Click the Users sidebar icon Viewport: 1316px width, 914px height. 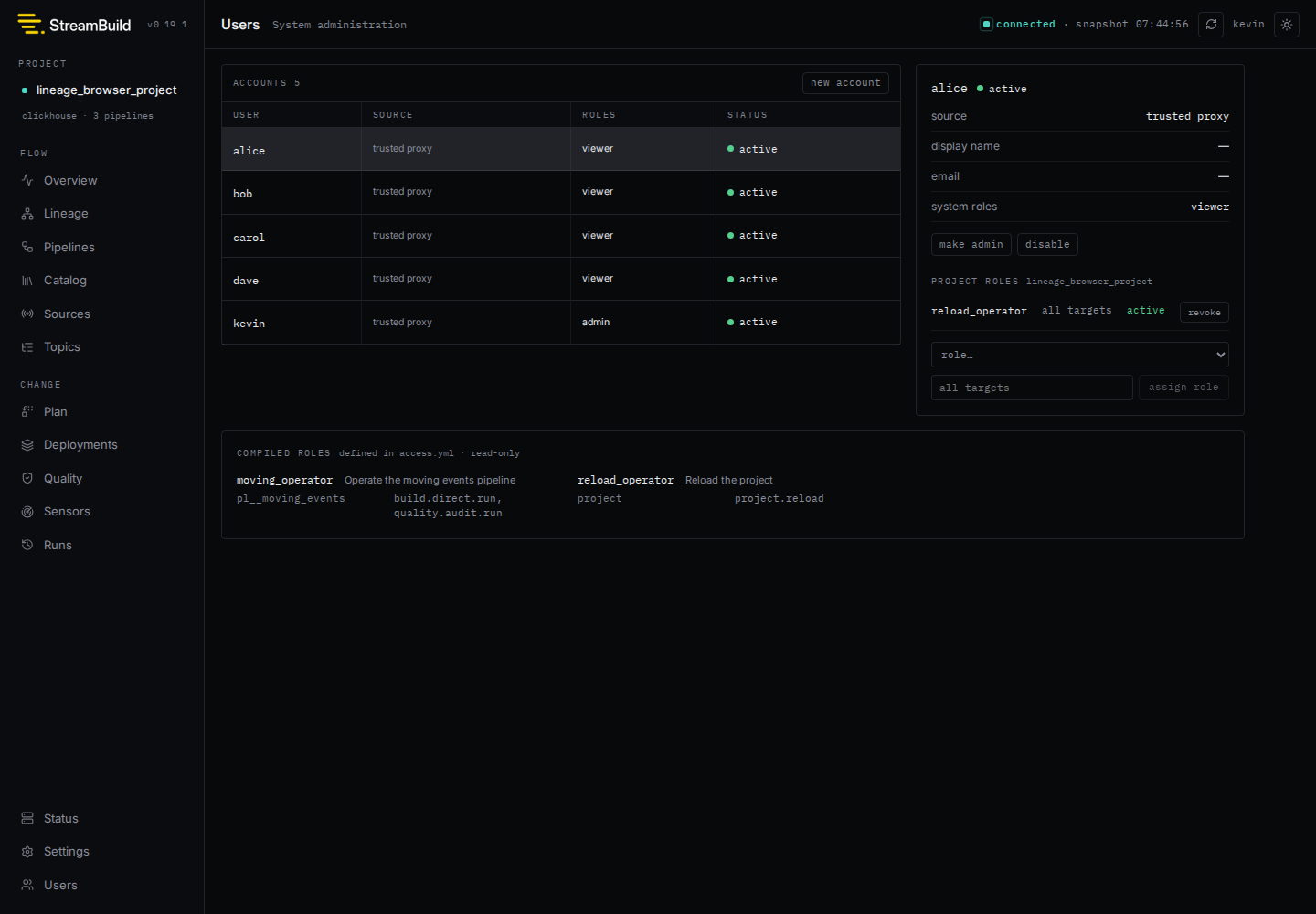click(27, 885)
